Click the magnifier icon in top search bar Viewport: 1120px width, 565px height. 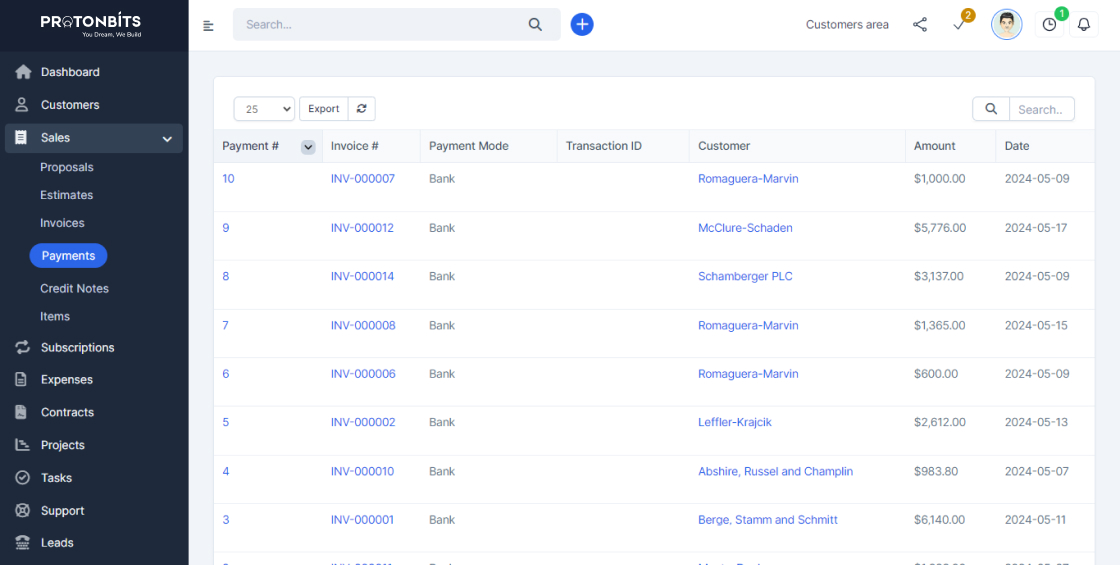click(x=535, y=25)
